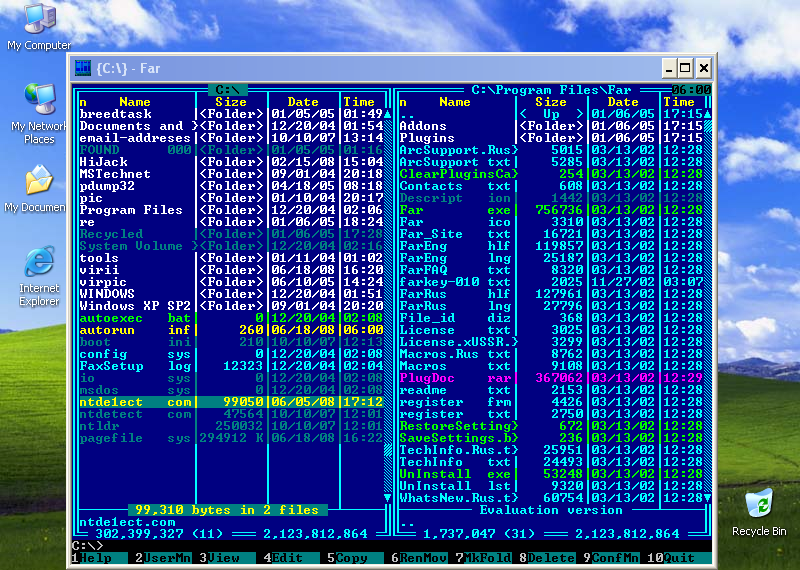Select the breedtask folder in left panel
Image resolution: width=800 pixels, height=570 pixels.
pyautogui.click(x=231, y=114)
